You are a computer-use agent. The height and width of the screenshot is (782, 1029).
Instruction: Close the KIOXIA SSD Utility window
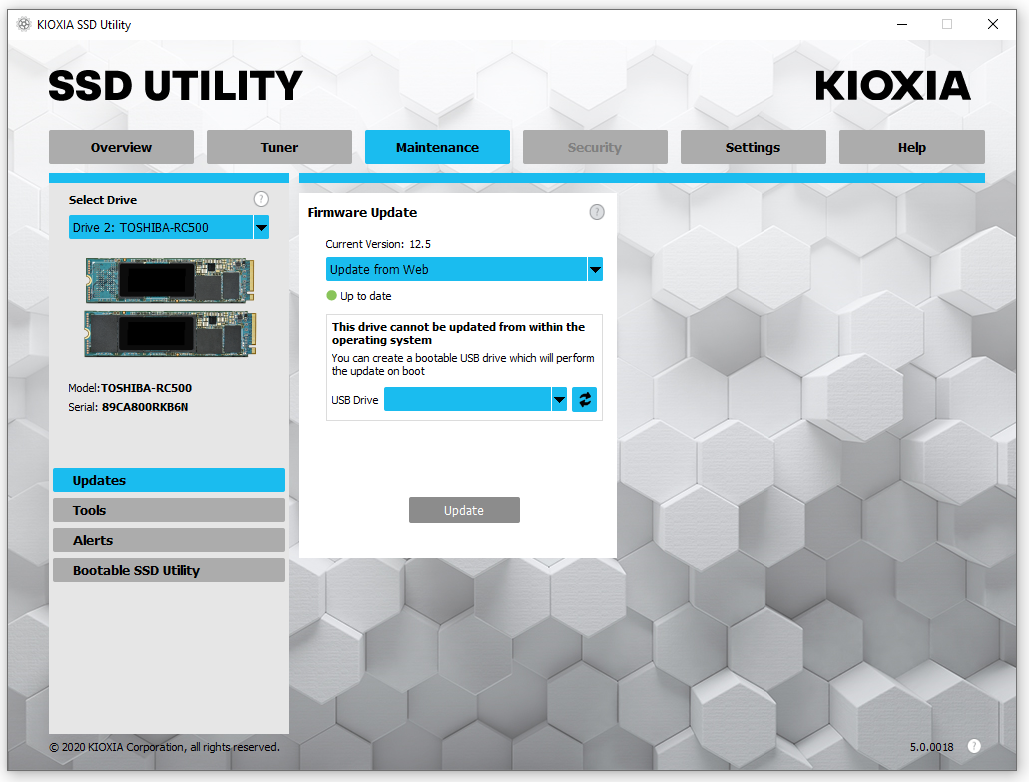993,24
